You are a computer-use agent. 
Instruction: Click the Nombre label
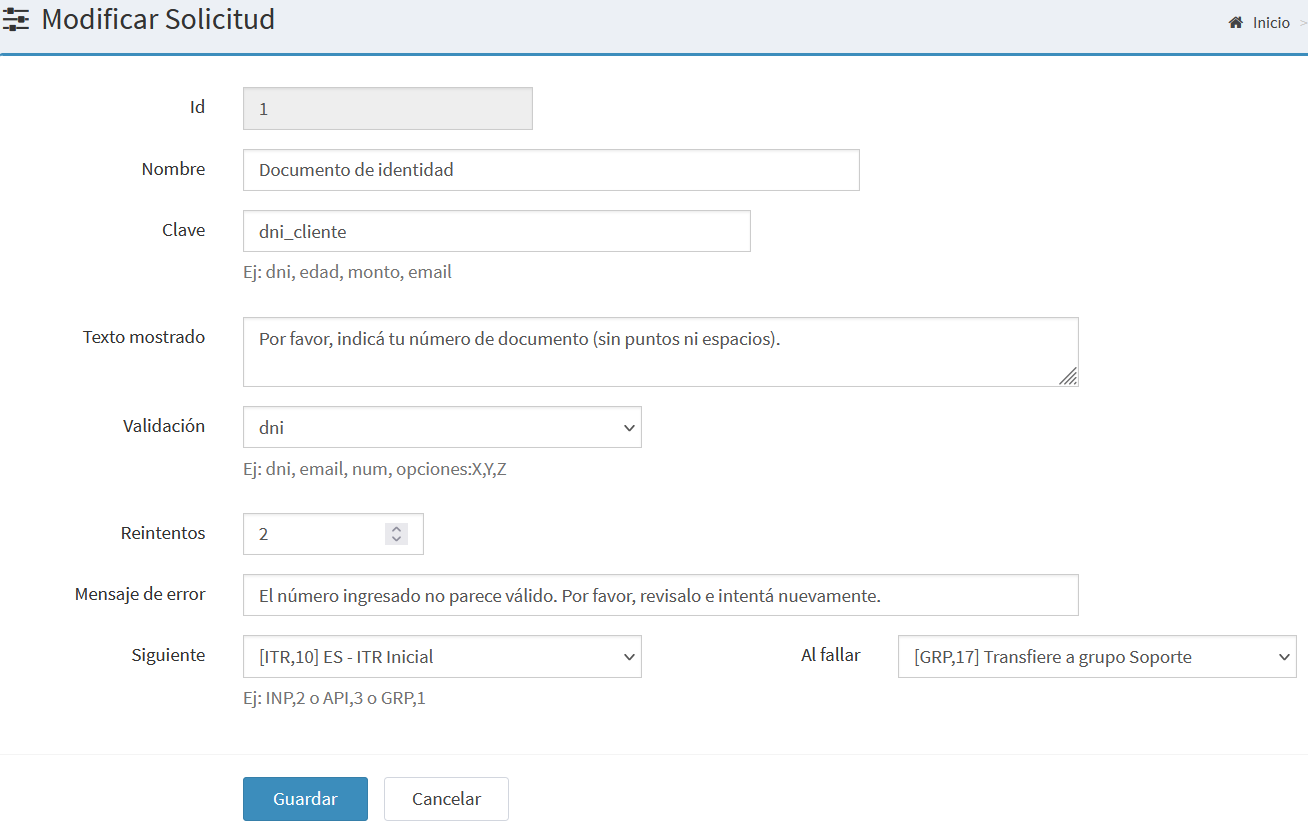[x=173, y=169]
